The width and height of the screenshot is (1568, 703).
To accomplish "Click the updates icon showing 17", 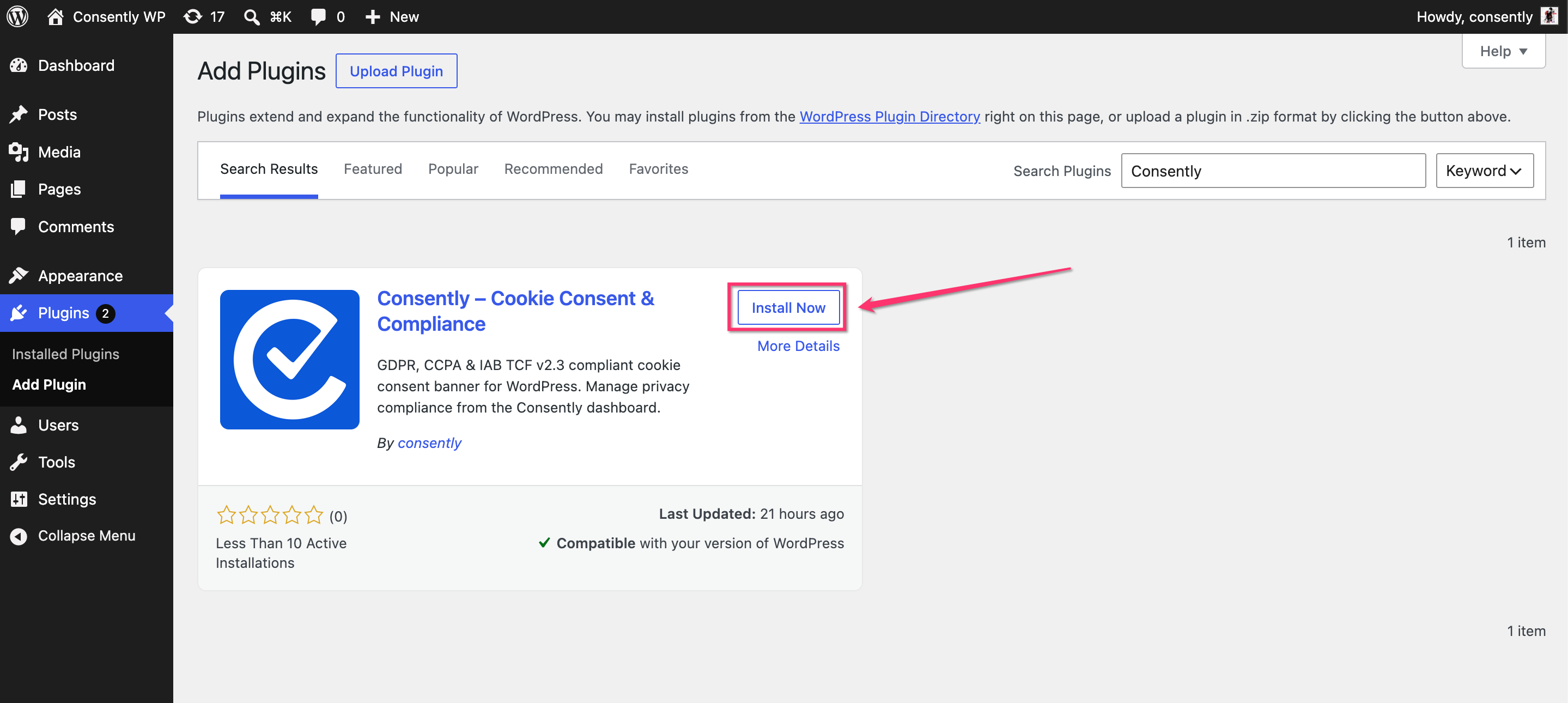I will [x=193, y=16].
